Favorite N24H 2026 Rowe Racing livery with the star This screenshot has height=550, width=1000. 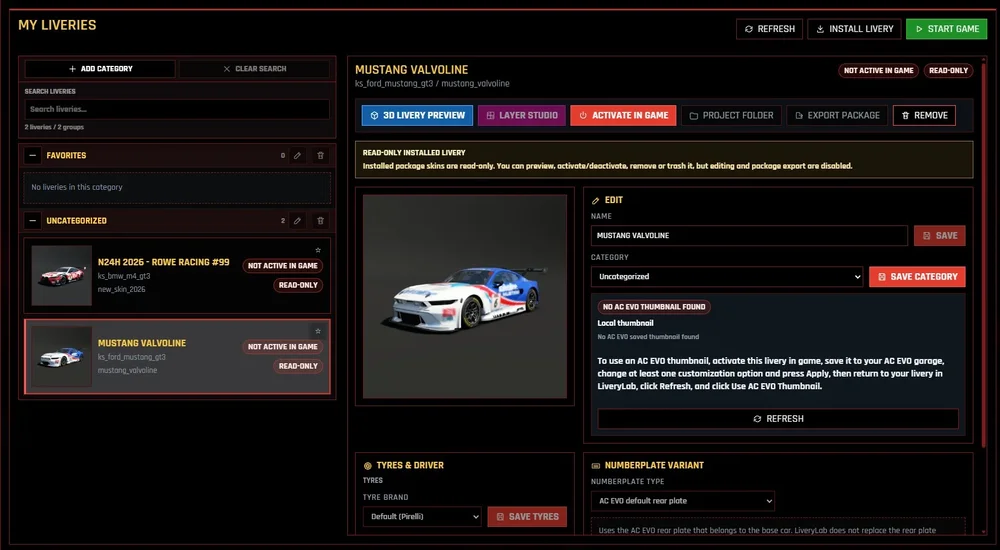[318, 250]
